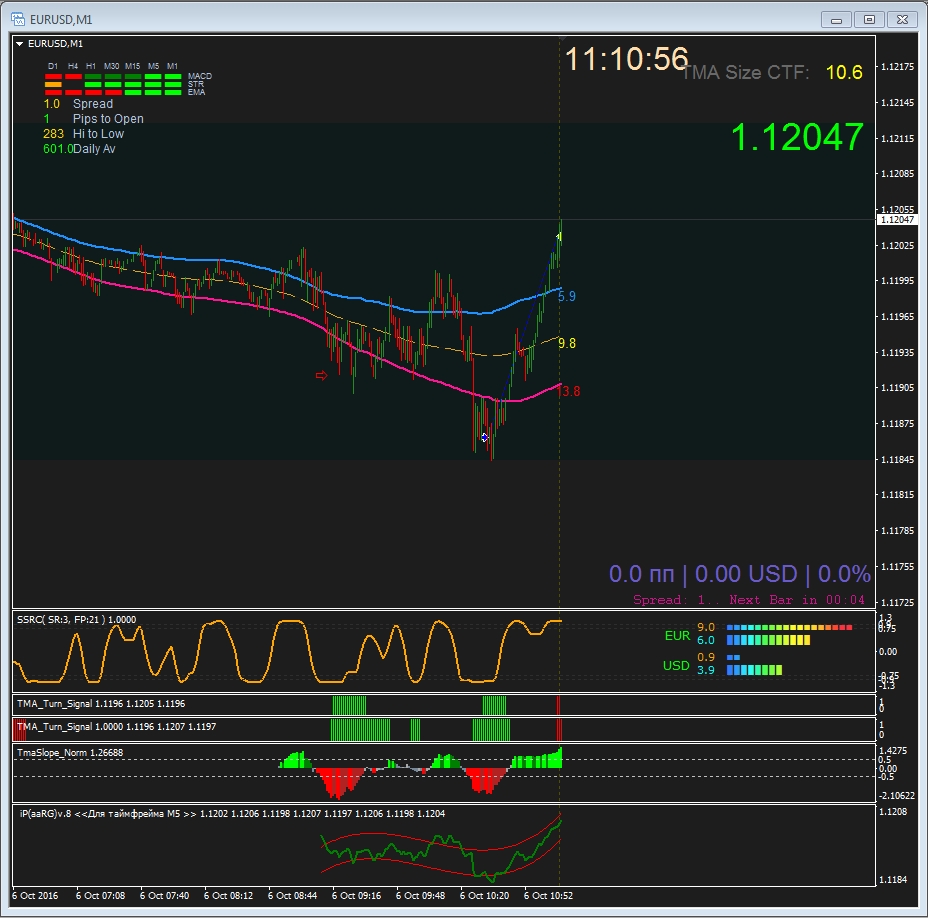Click the USD currency strength label

click(676, 666)
